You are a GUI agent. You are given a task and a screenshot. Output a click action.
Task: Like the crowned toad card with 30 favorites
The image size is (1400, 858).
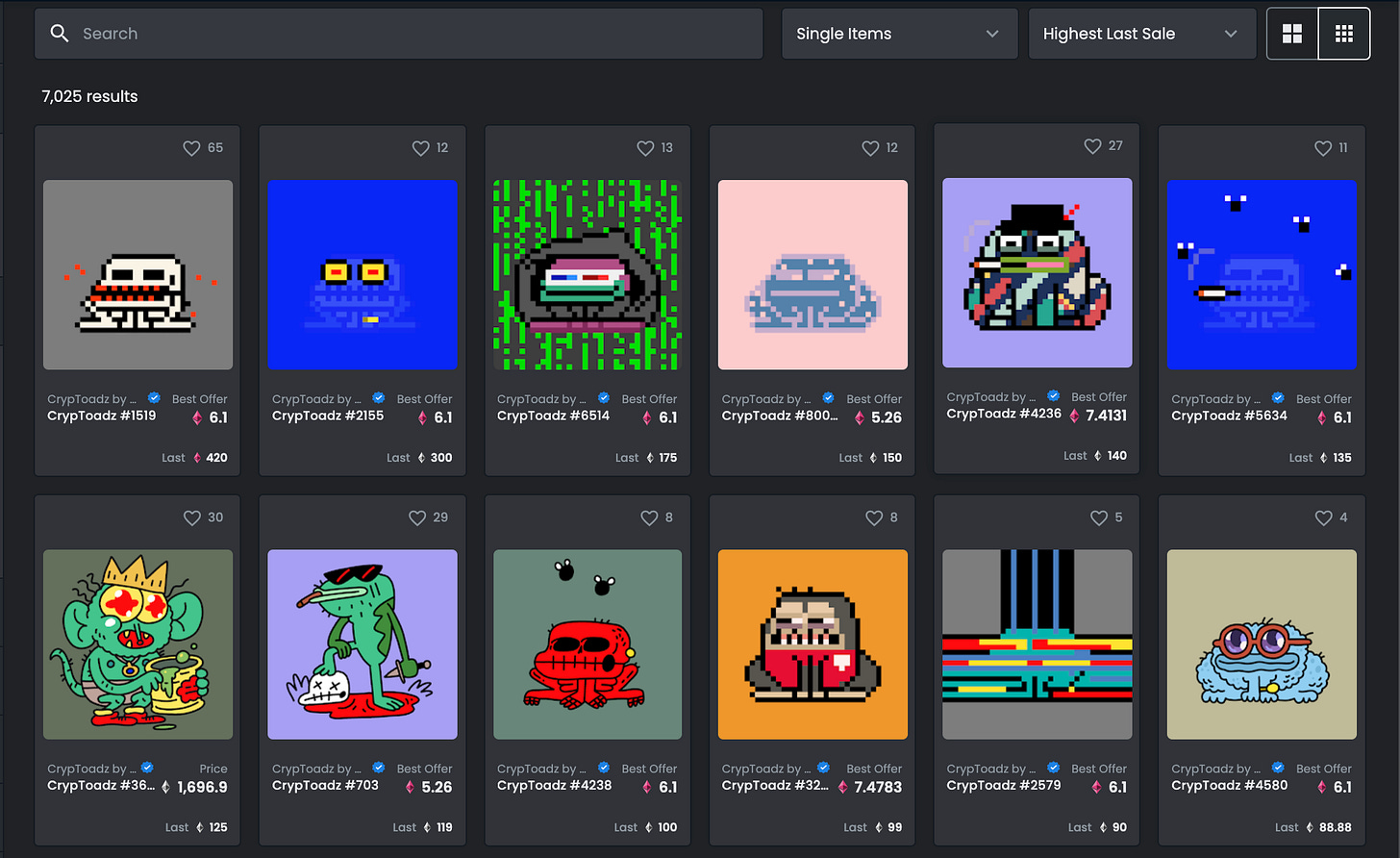tap(192, 517)
